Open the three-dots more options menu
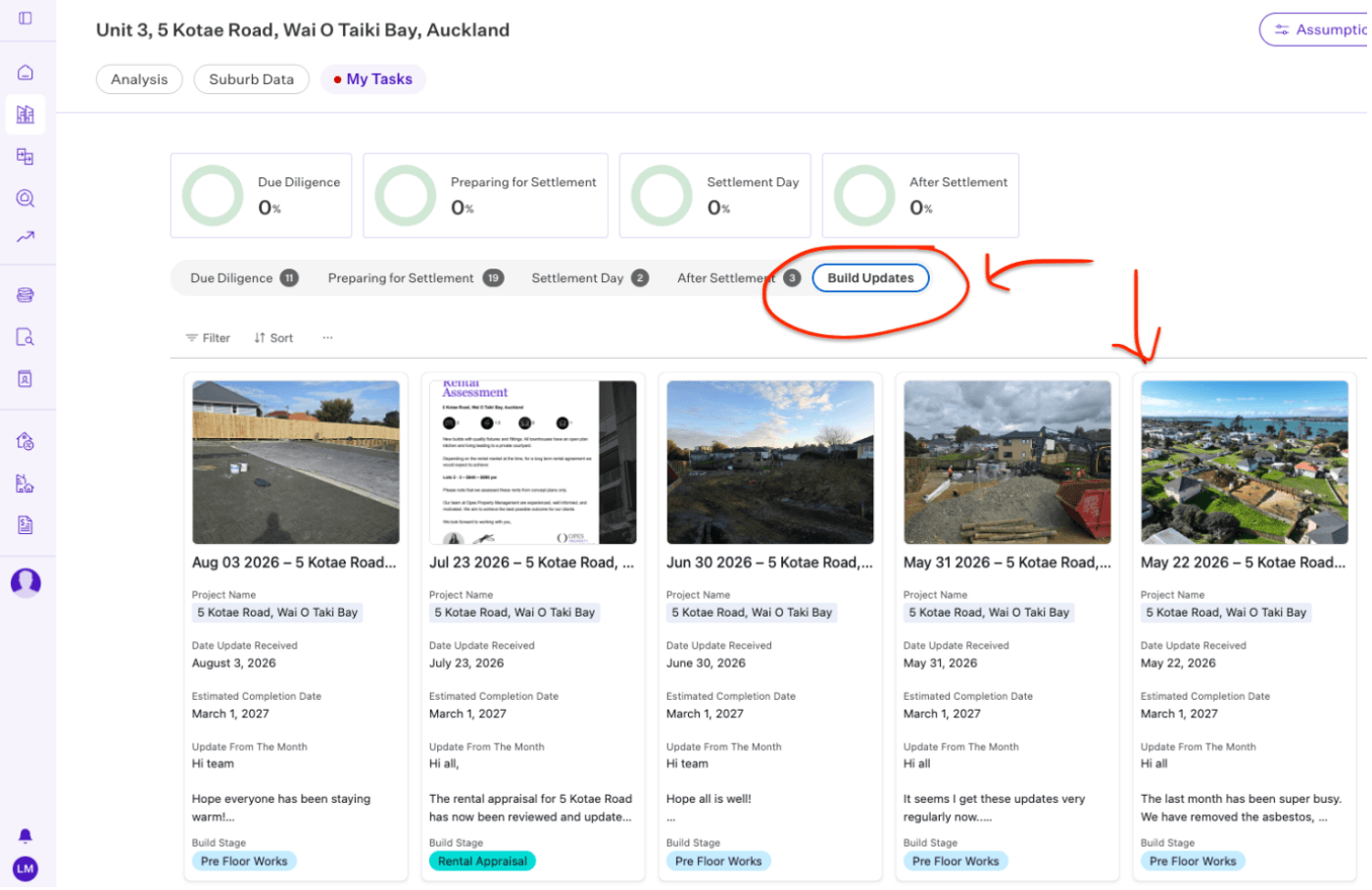The width and height of the screenshot is (1372, 890). pos(328,338)
